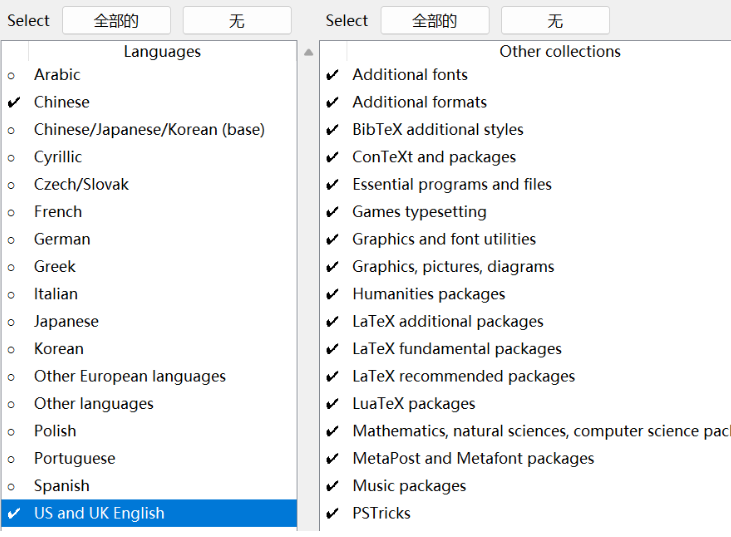Click 无 button above Languages list

click(236, 21)
